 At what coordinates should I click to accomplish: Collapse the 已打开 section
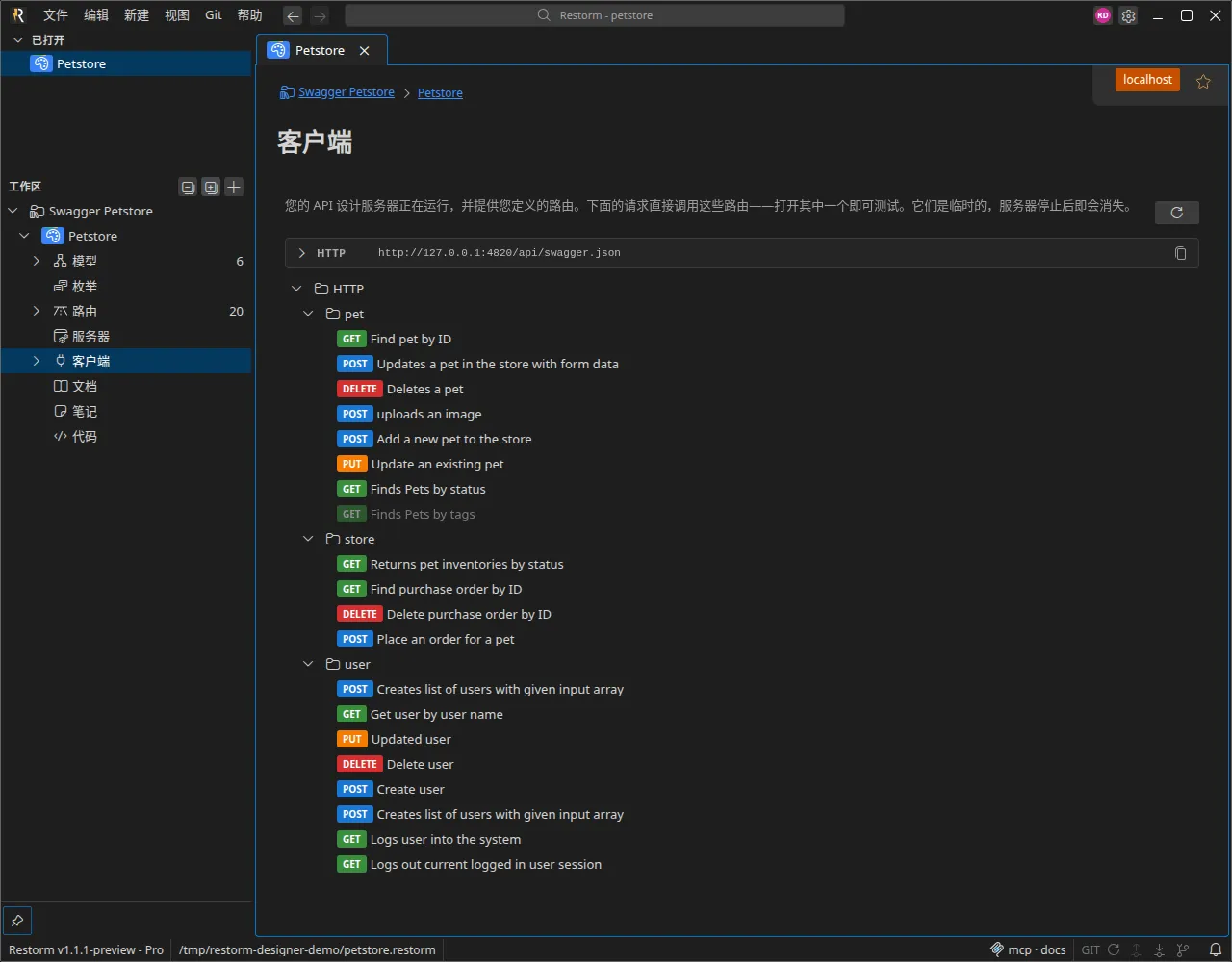pos(17,40)
